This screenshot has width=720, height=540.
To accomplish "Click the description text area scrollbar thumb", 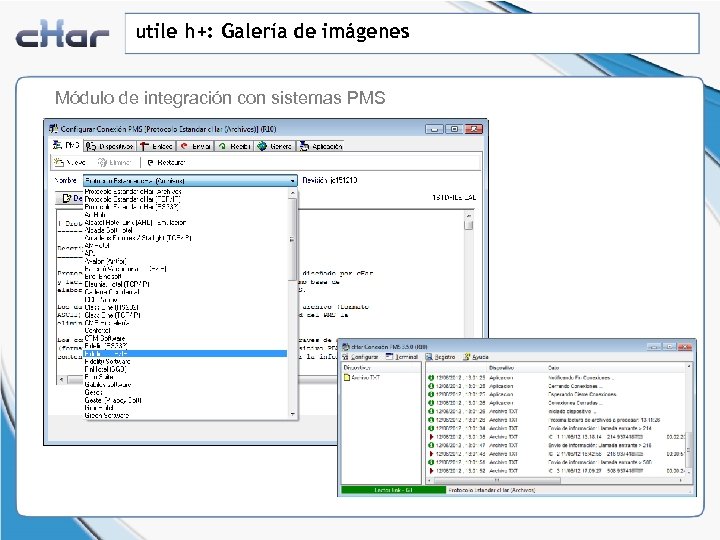I will pyautogui.click(x=468, y=225).
